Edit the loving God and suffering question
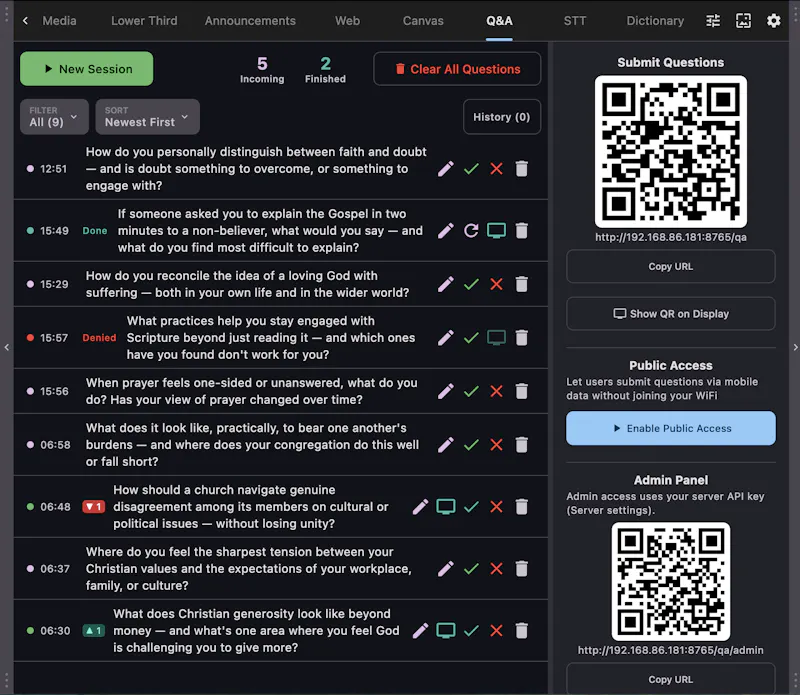Viewport: 800px width, 695px height. point(445,284)
